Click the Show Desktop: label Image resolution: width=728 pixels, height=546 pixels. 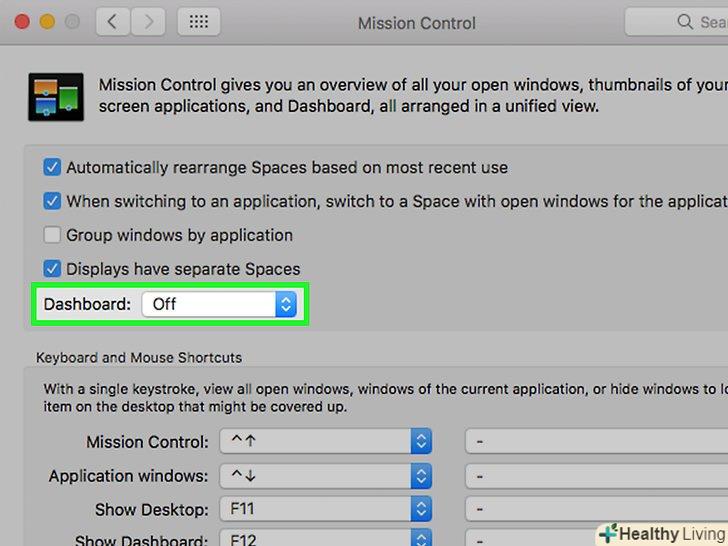[x=152, y=510]
